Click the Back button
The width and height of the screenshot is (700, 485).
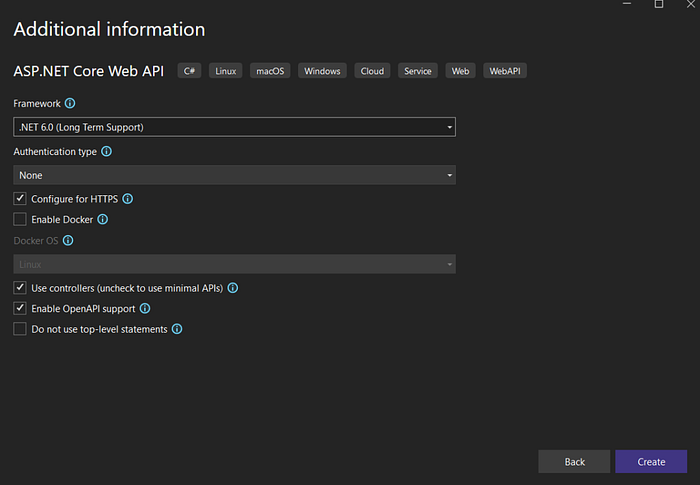574,461
